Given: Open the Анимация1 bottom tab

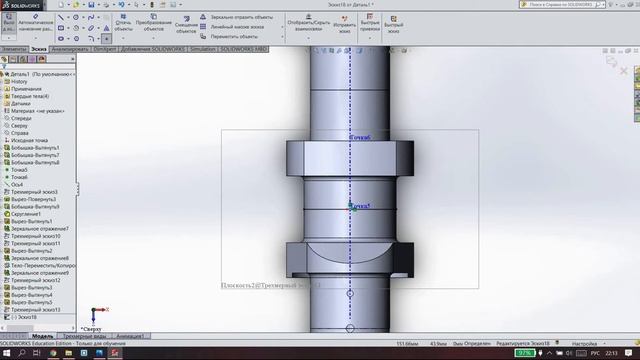Looking at the screenshot, I should tap(130, 336).
